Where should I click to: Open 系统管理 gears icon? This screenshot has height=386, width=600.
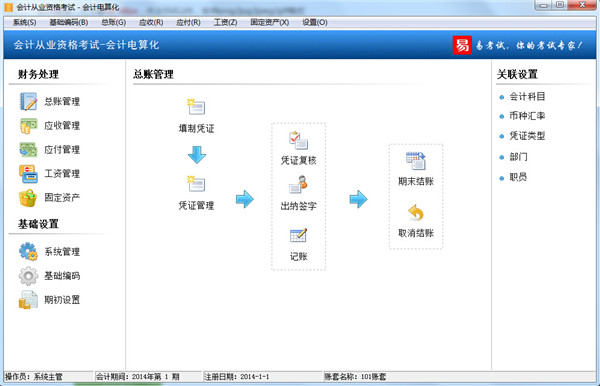point(28,252)
